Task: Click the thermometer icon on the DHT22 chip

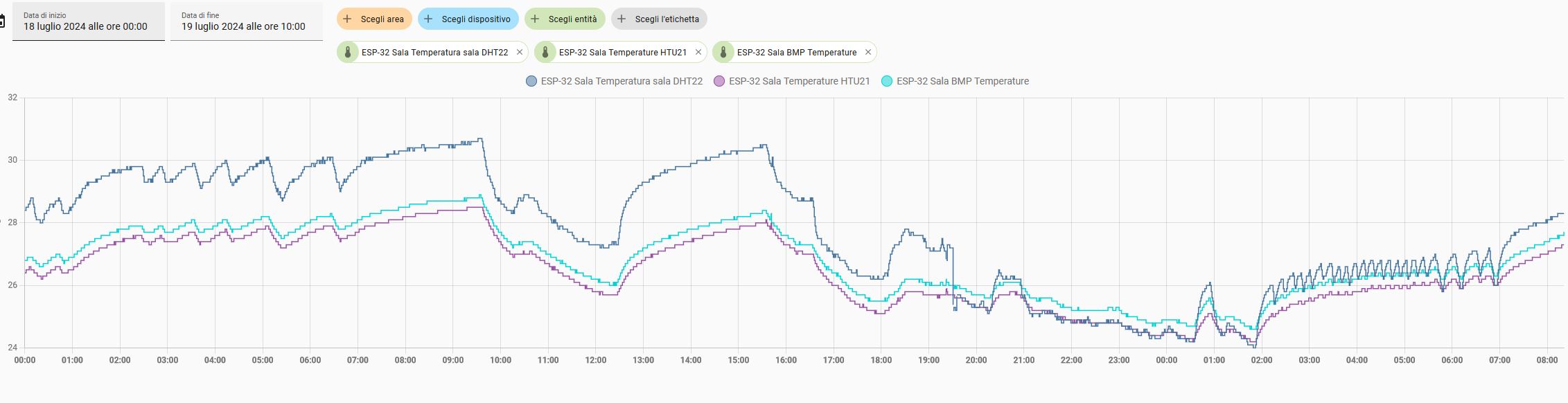Action: [x=348, y=52]
